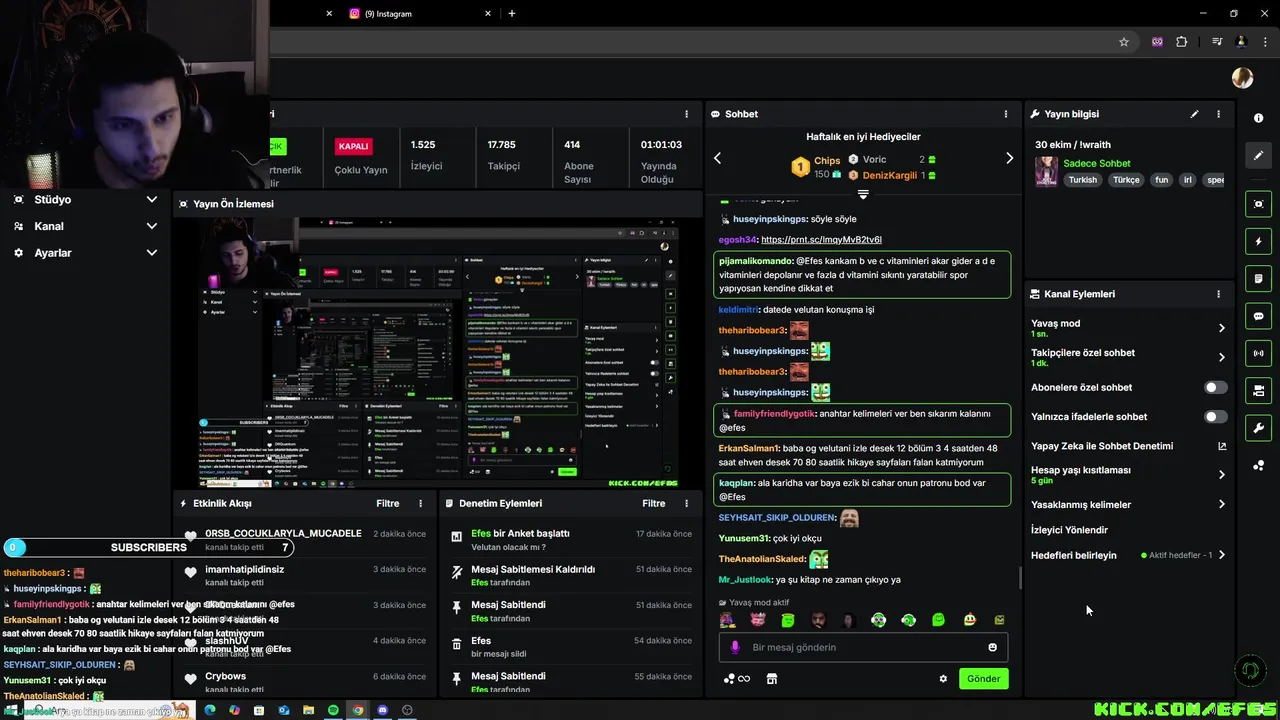Open Takipçilere özel sohbet options arrow

tap(1221, 357)
